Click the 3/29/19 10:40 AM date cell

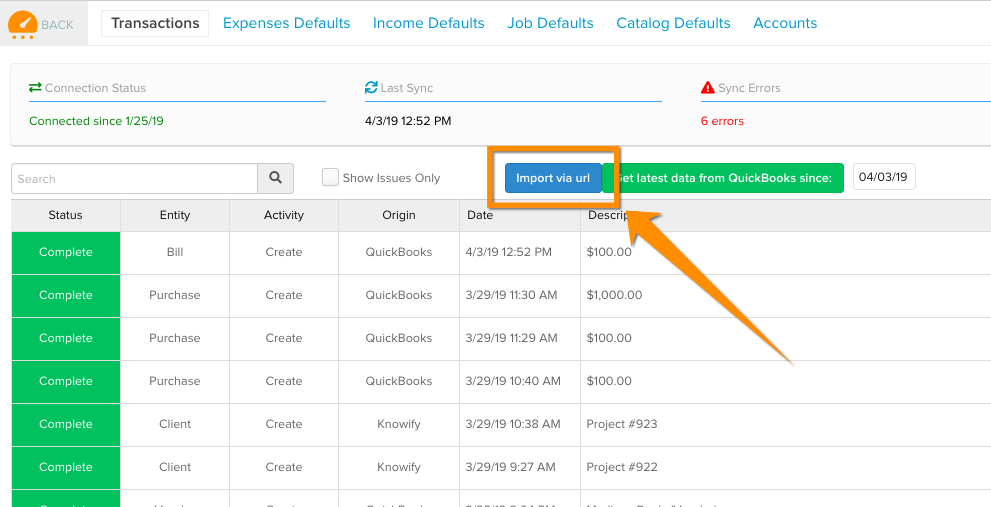[x=520, y=381]
